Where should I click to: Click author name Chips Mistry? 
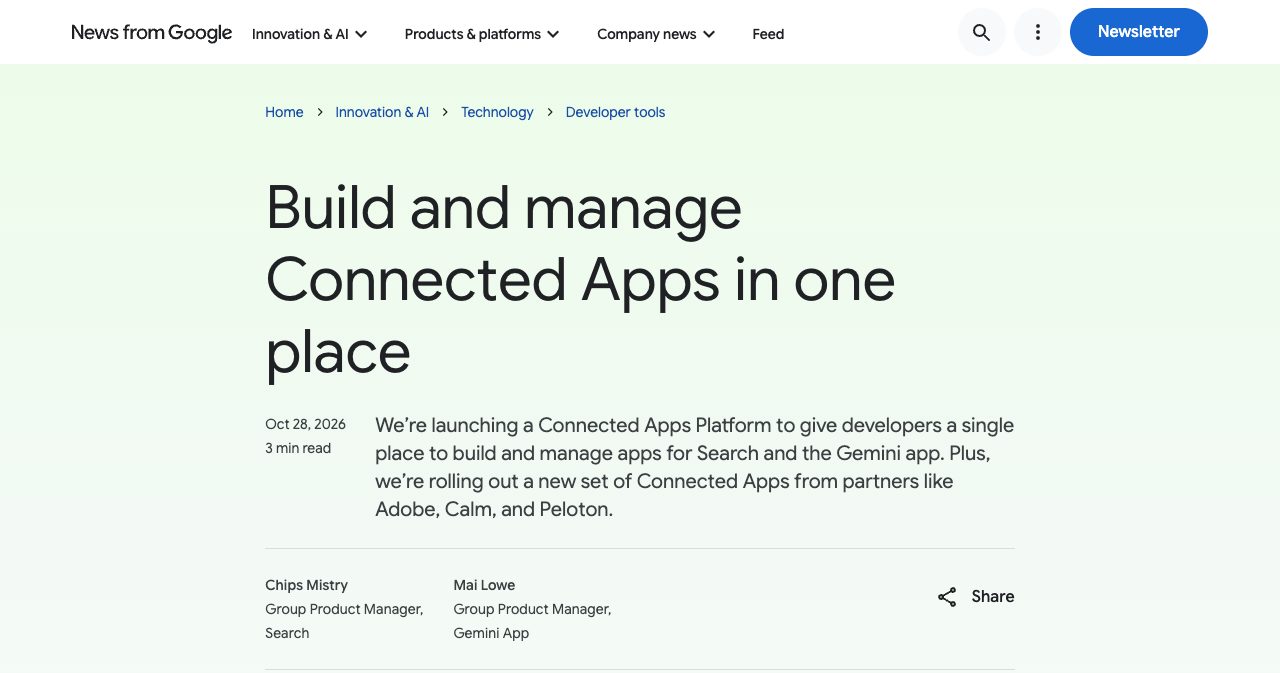coord(306,585)
